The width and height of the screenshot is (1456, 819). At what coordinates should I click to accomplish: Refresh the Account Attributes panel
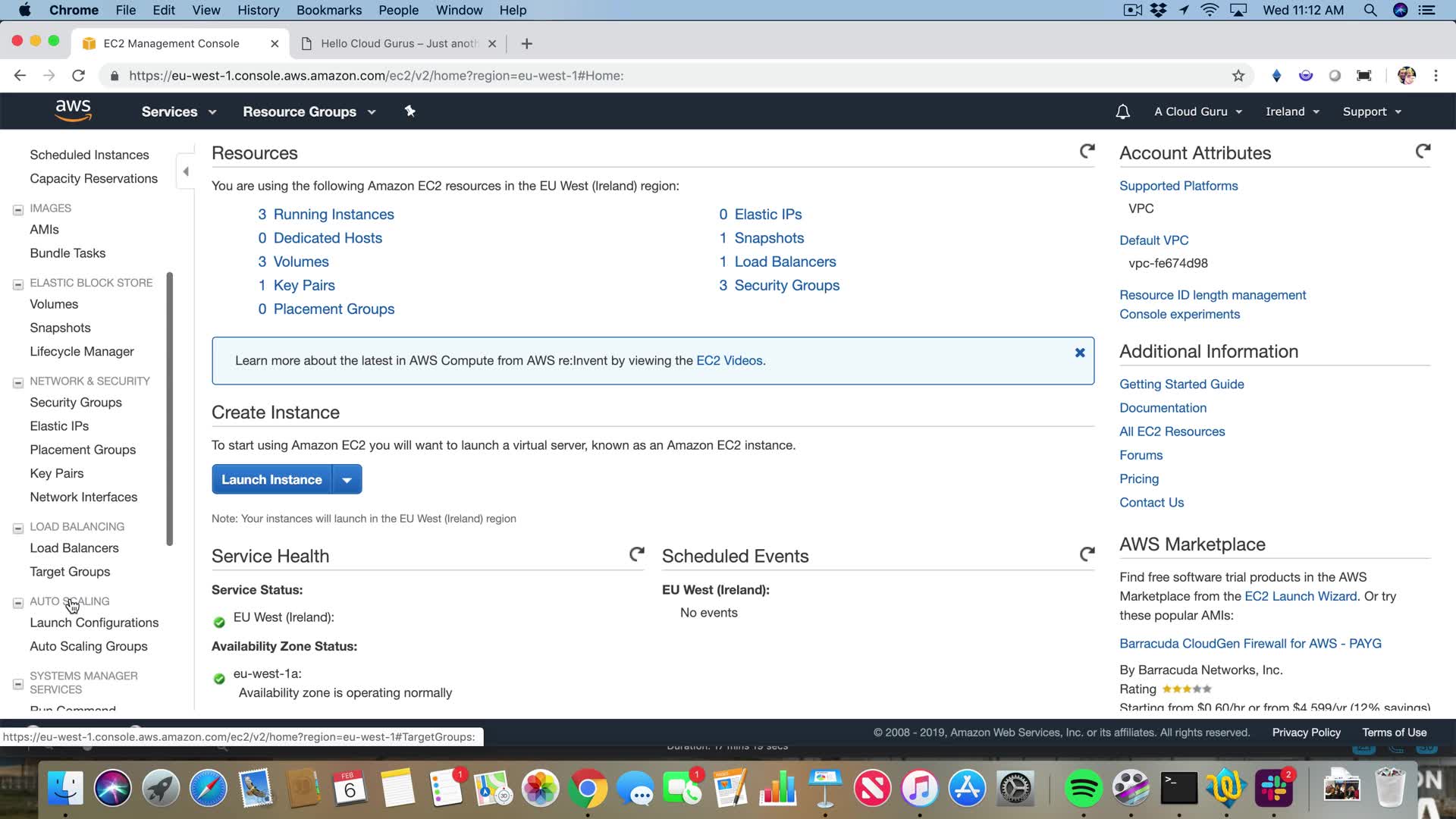pyautogui.click(x=1423, y=152)
